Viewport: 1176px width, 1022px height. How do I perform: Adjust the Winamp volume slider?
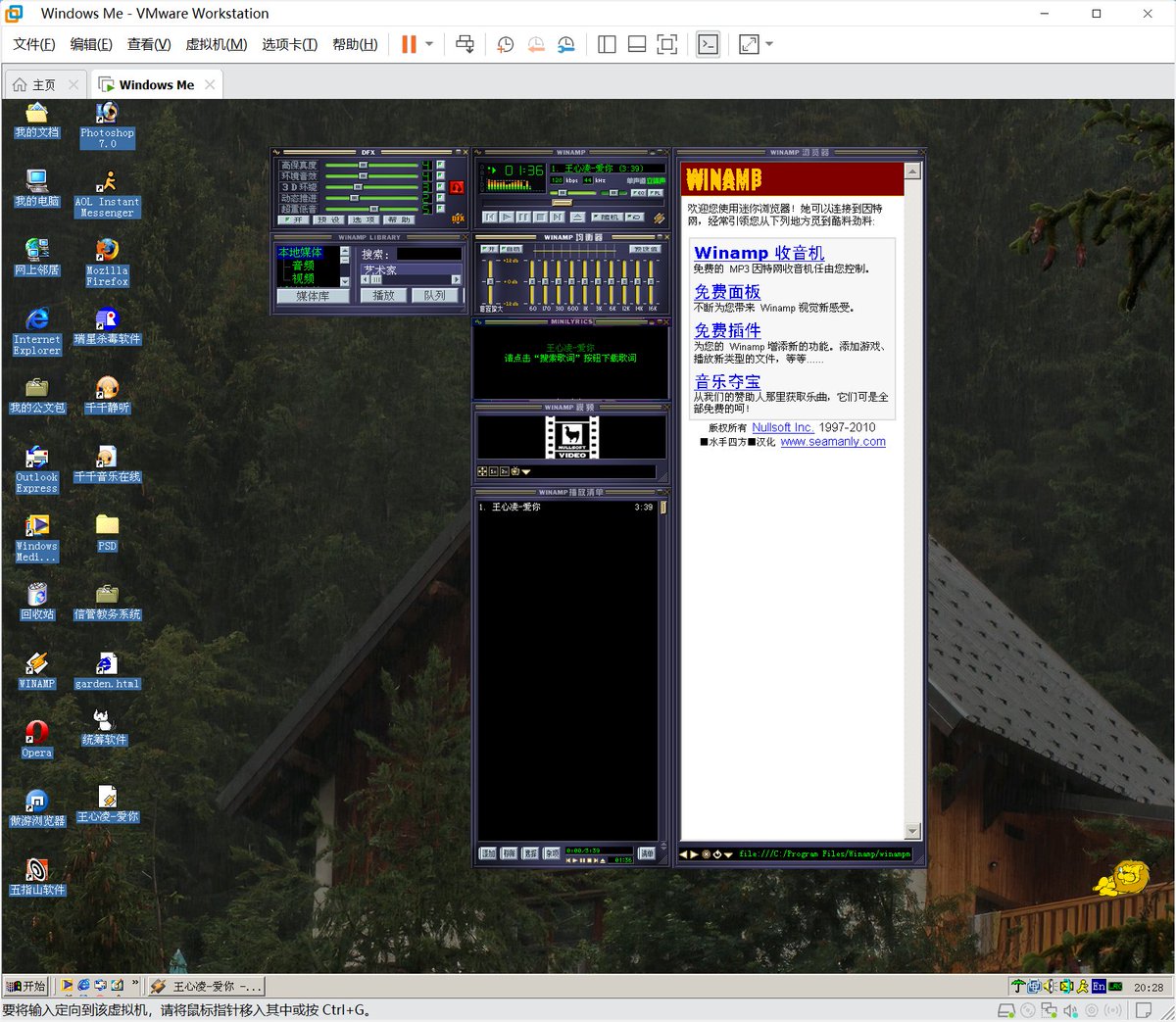(572, 193)
